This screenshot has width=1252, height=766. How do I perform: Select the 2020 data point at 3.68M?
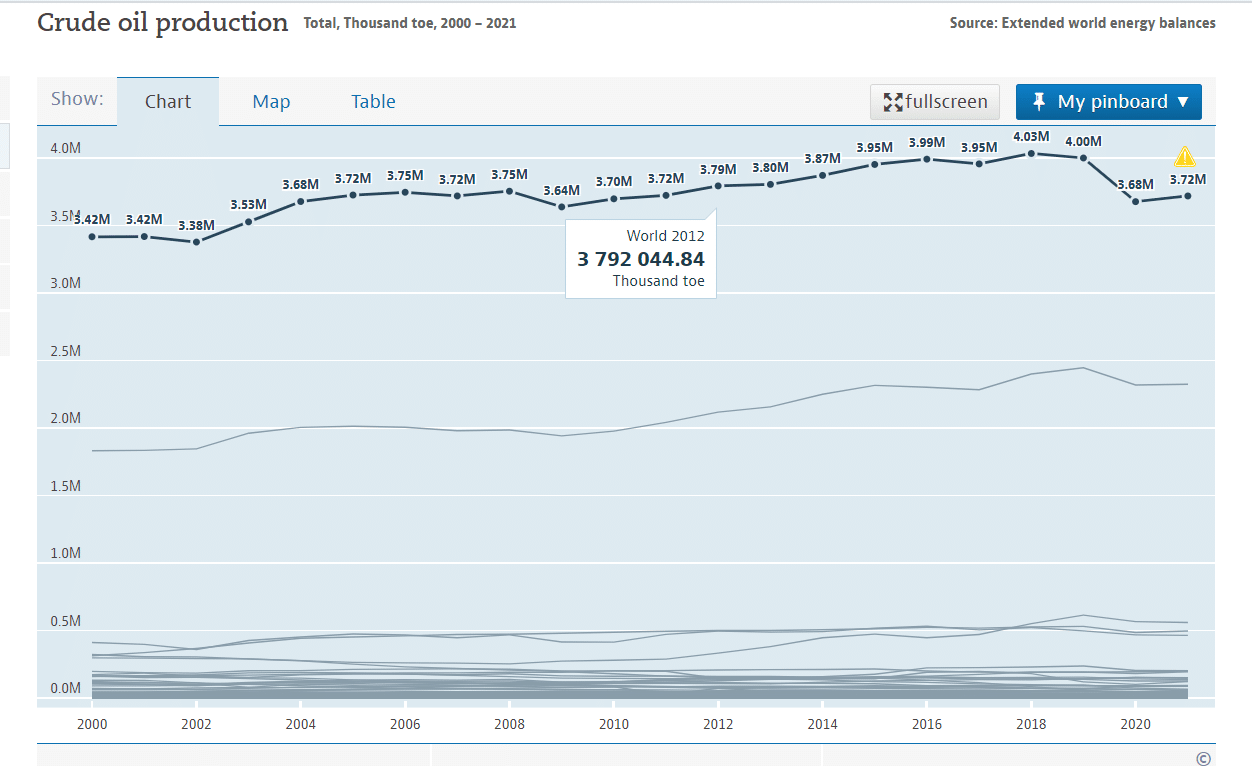1135,201
